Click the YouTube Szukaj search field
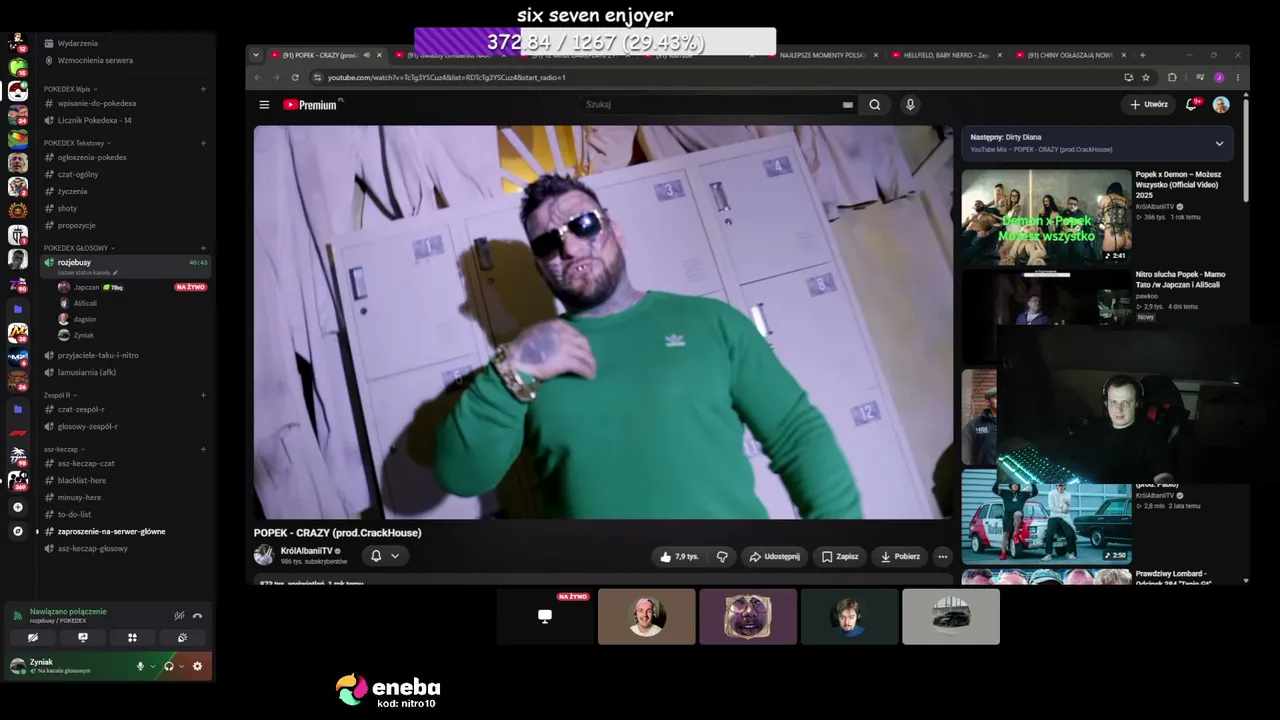Viewport: 1280px width, 720px height. [x=715, y=105]
